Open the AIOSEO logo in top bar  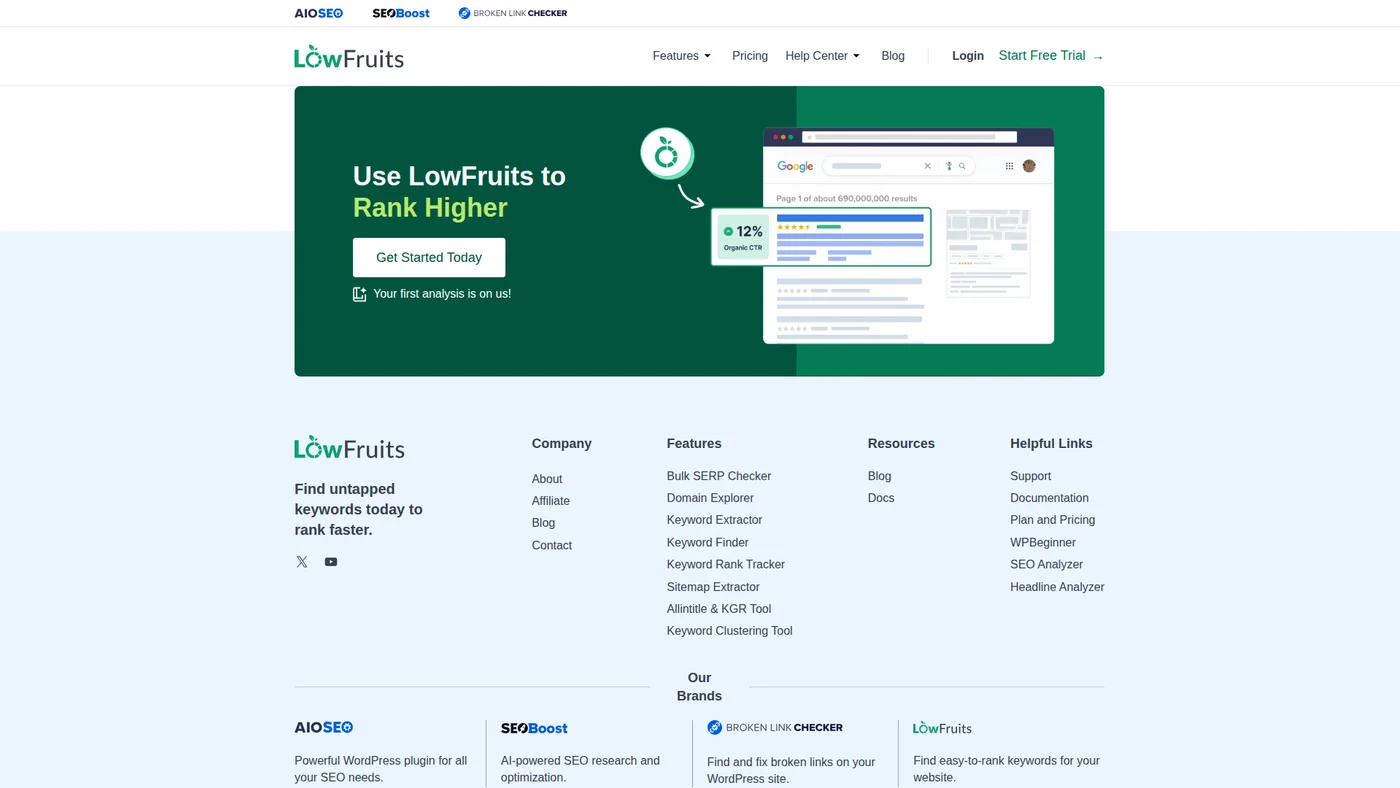point(319,13)
